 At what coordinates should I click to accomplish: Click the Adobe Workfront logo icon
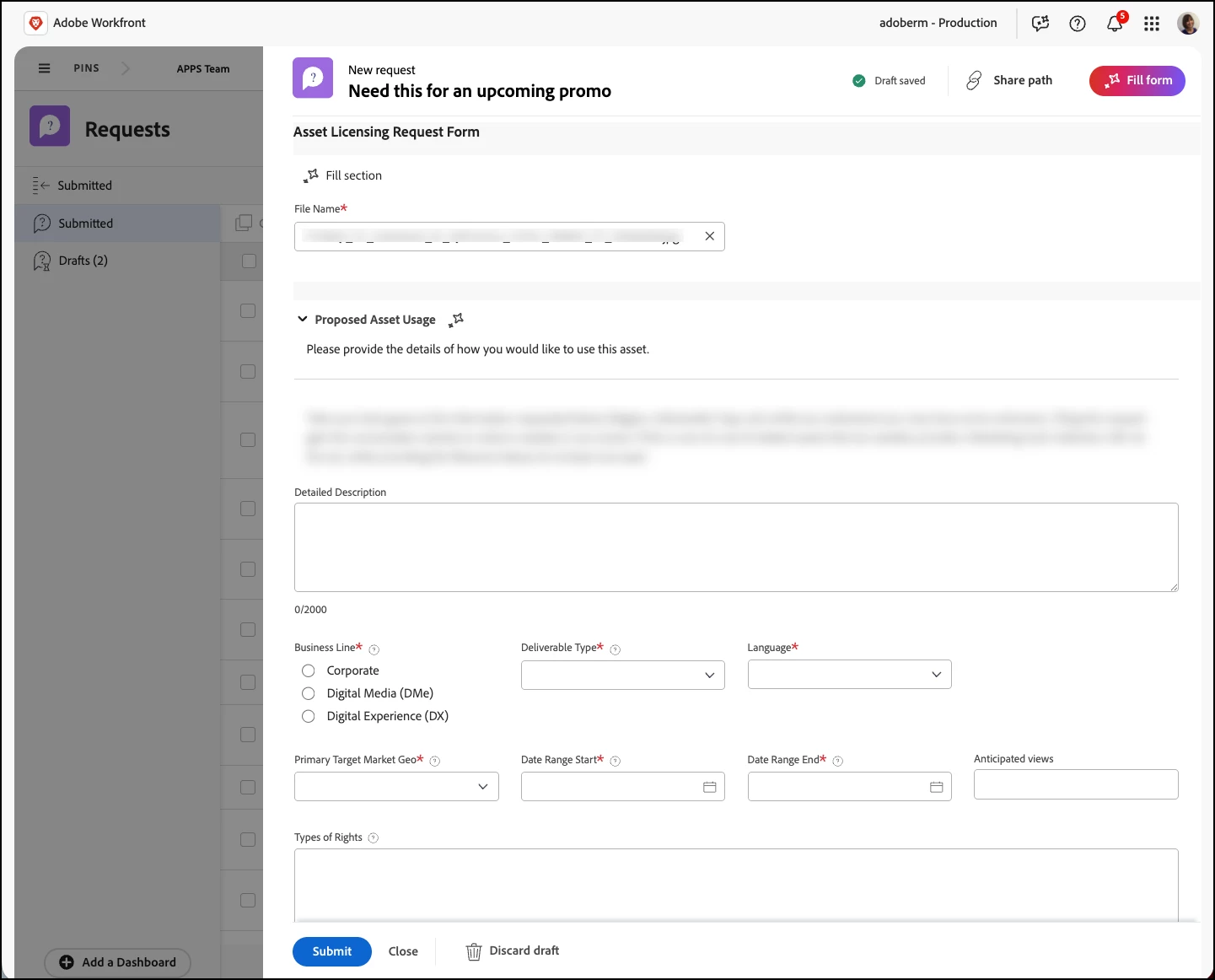tap(35, 23)
